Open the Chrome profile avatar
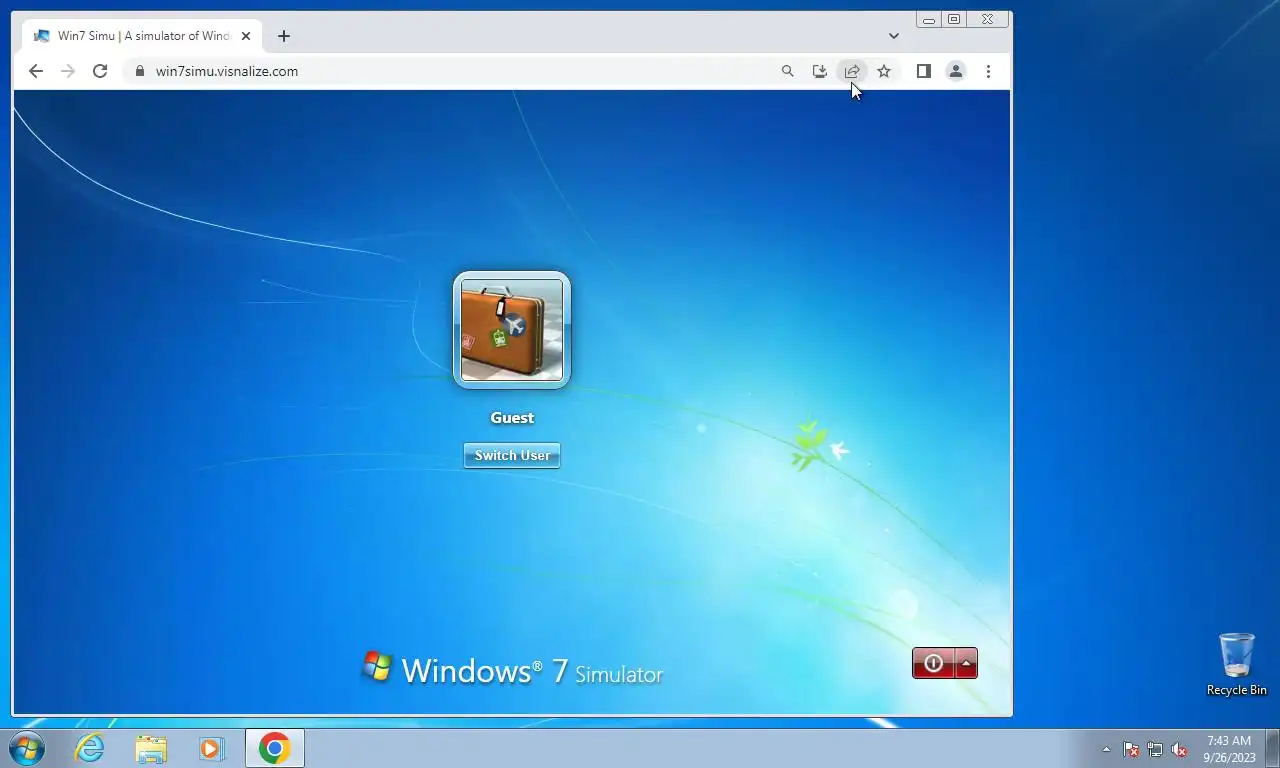The image size is (1280, 768). coord(956,71)
